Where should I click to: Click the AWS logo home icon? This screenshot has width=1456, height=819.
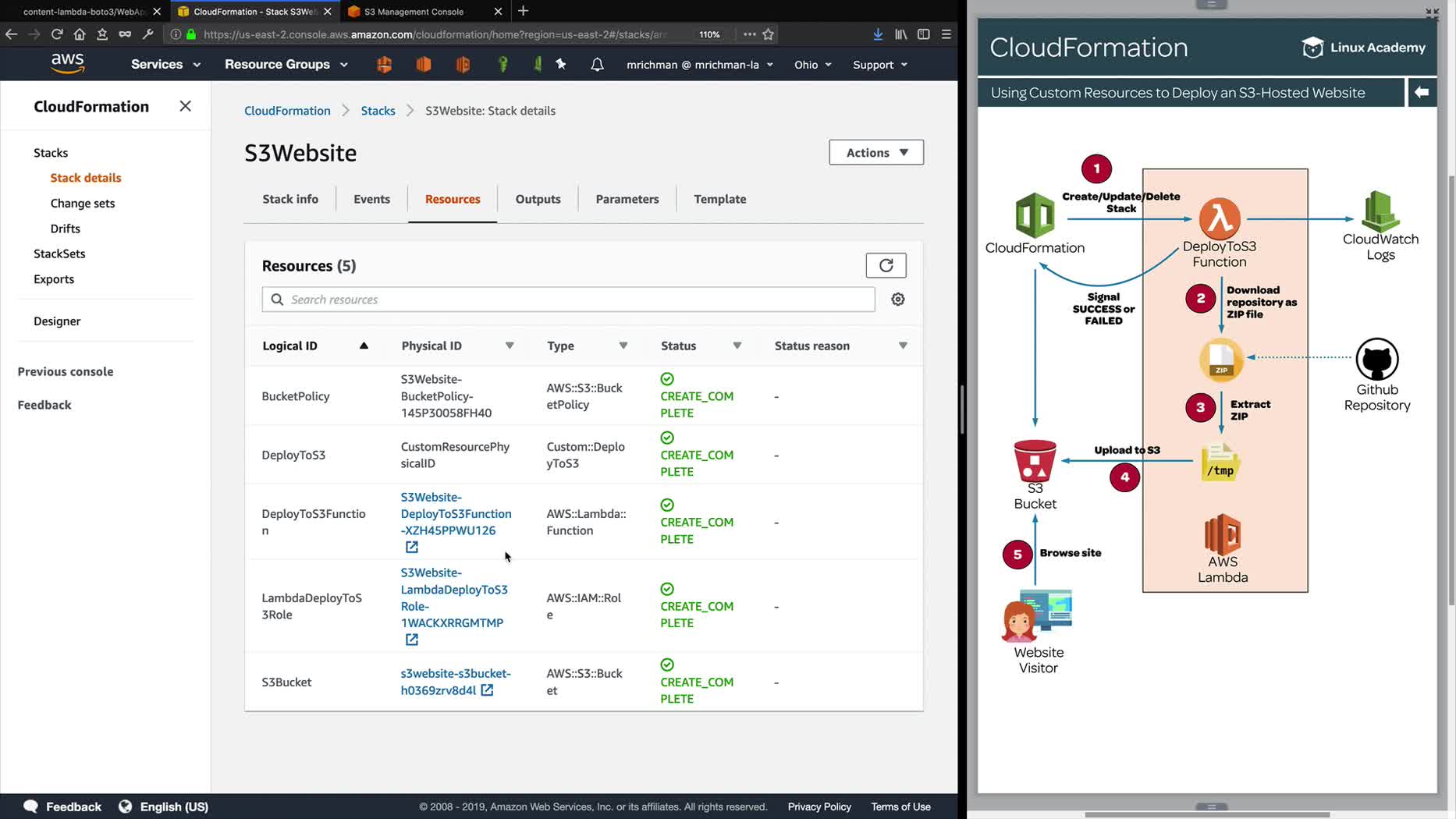coord(68,64)
